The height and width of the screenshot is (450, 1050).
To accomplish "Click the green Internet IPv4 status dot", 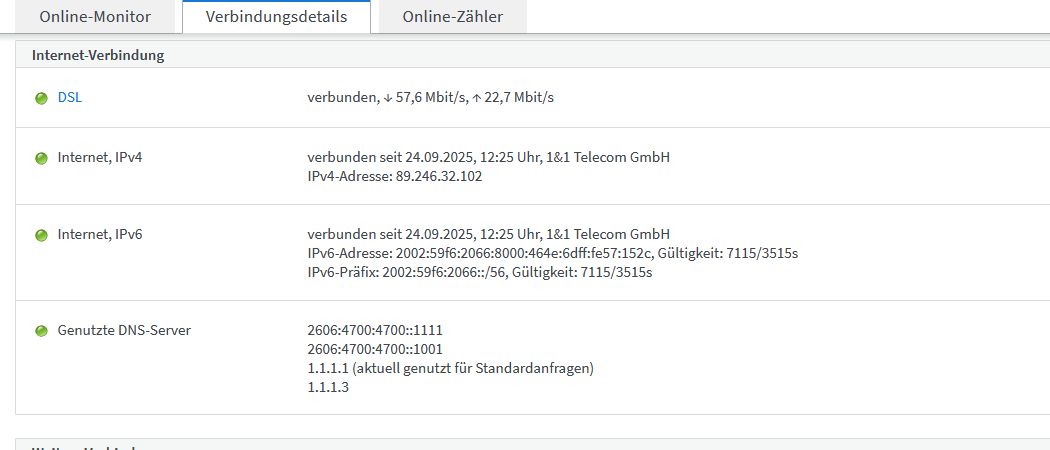I will [42, 158].
